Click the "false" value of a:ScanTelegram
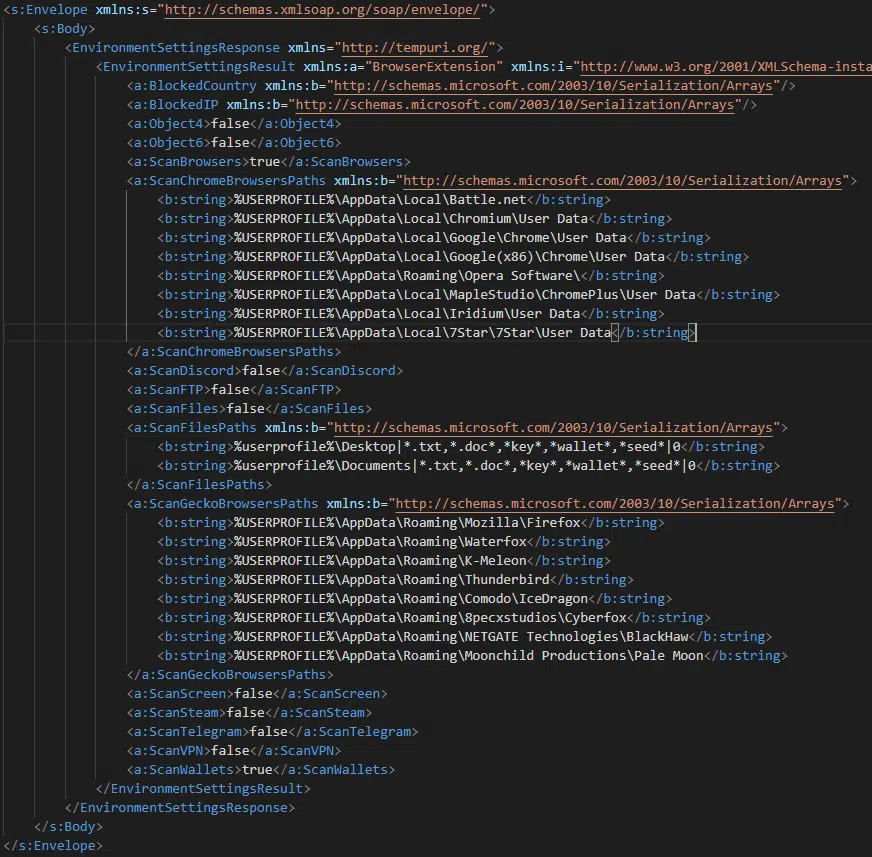Viewport: 872px width, 857px height. [269, 732]
